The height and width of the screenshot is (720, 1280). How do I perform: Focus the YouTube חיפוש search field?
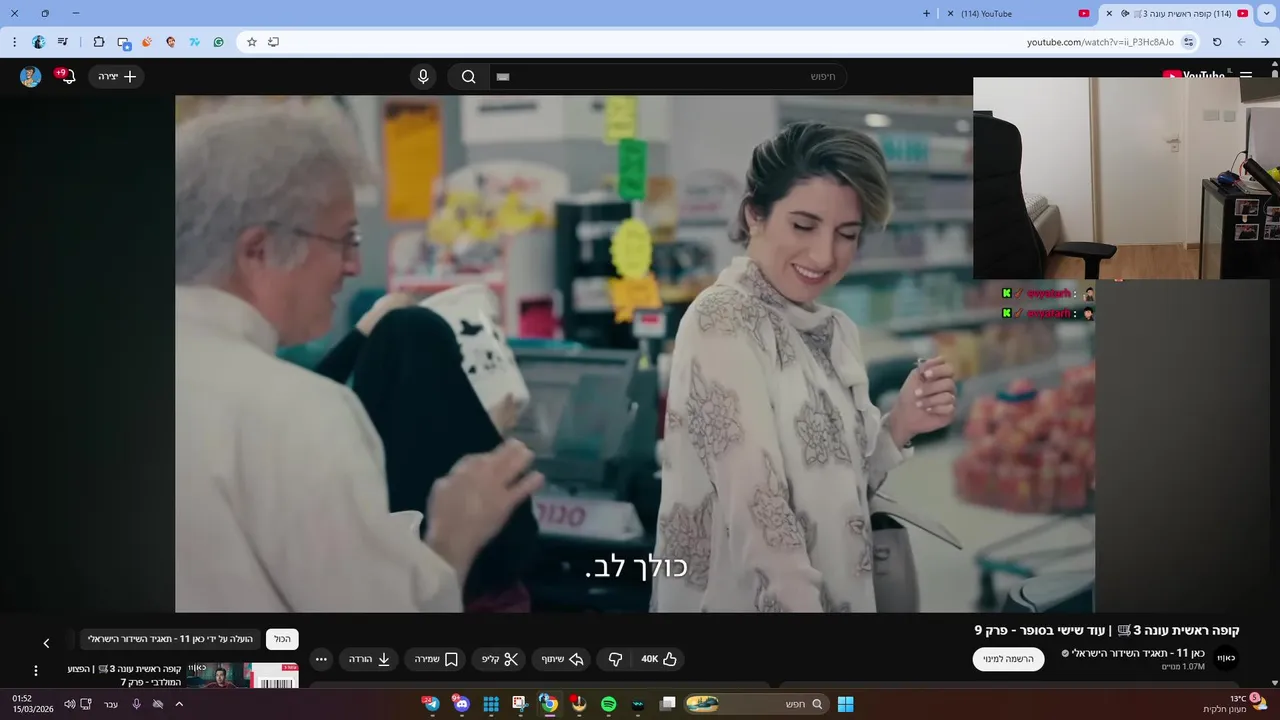(x=668, y=77)
